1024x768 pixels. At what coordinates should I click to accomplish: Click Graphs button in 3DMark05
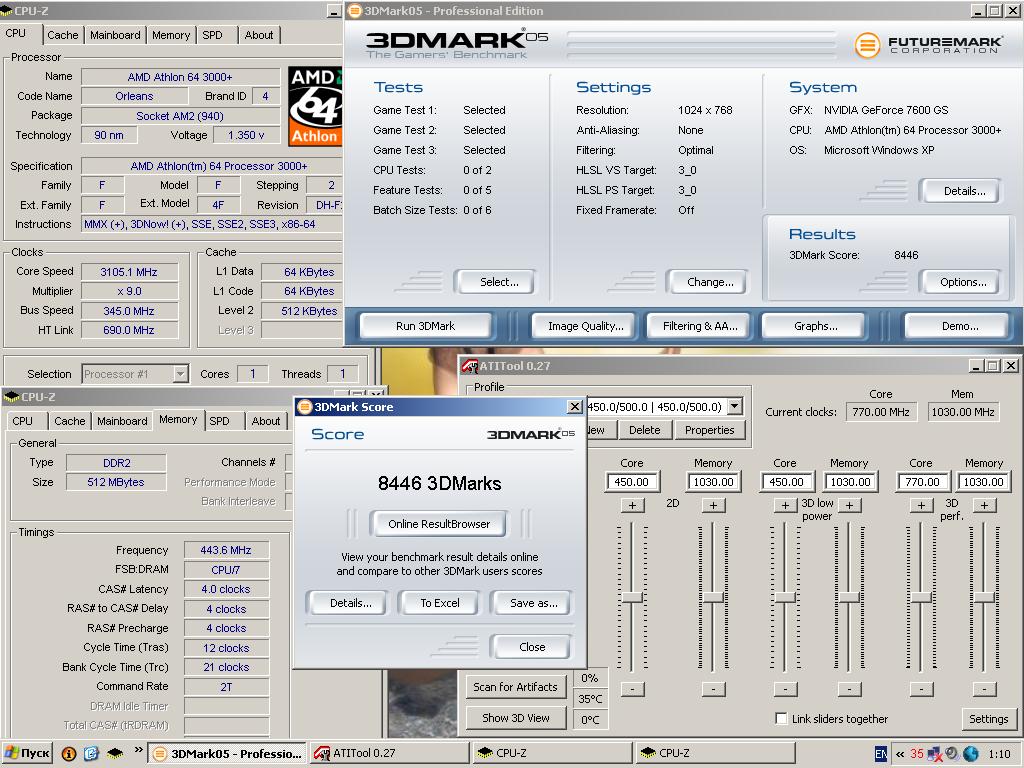click(815, 326)
